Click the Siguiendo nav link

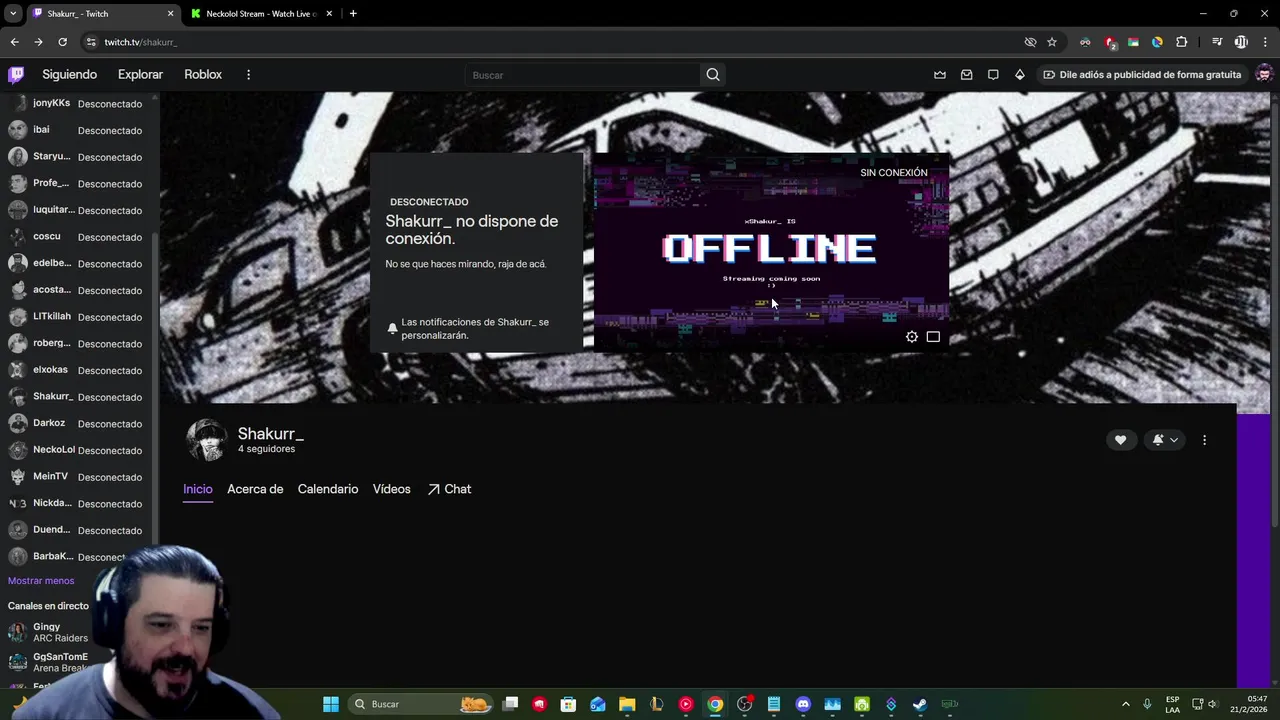click(x=69, y=75)
